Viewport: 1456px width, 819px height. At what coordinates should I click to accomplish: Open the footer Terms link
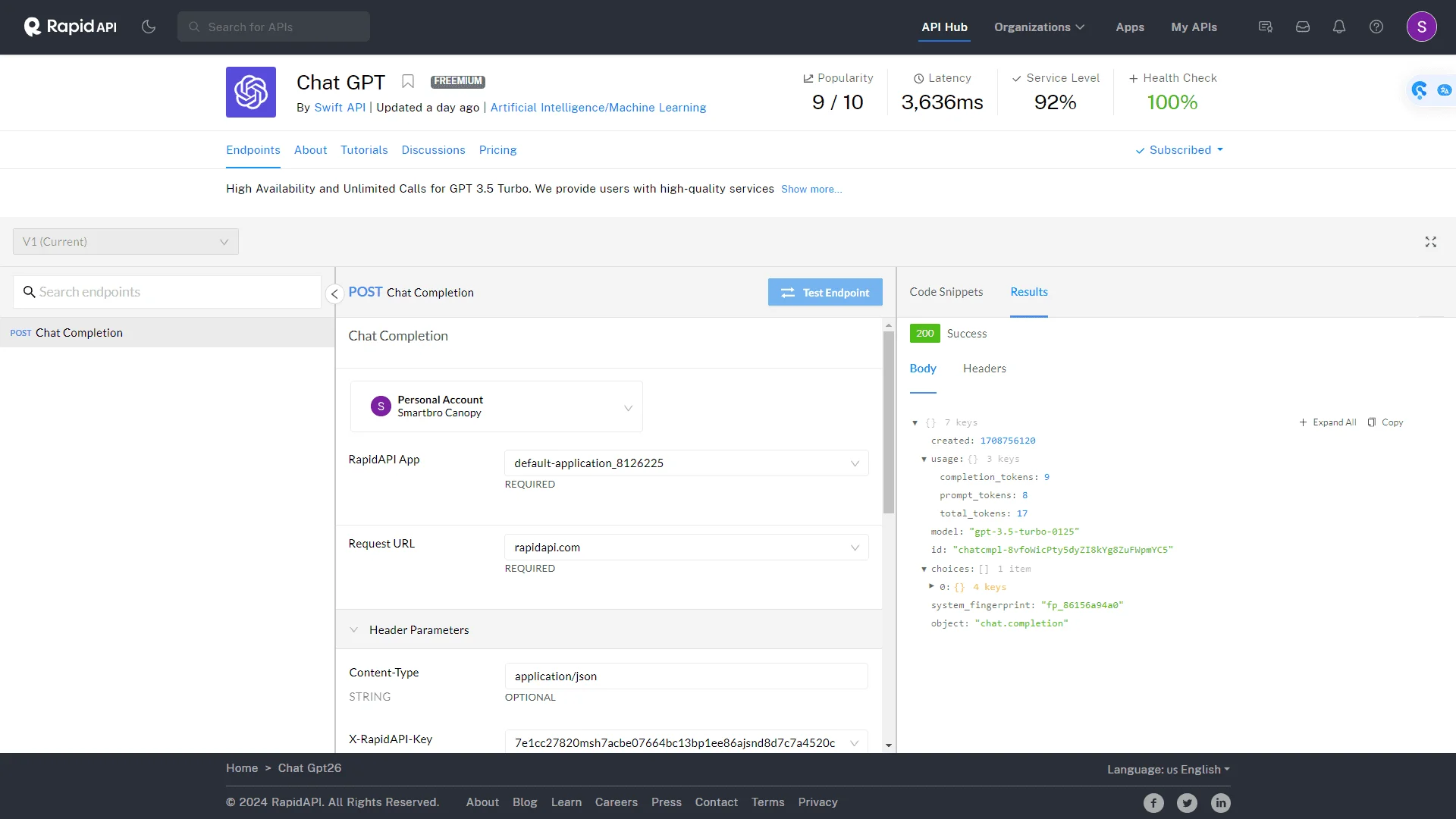[768, 802]
